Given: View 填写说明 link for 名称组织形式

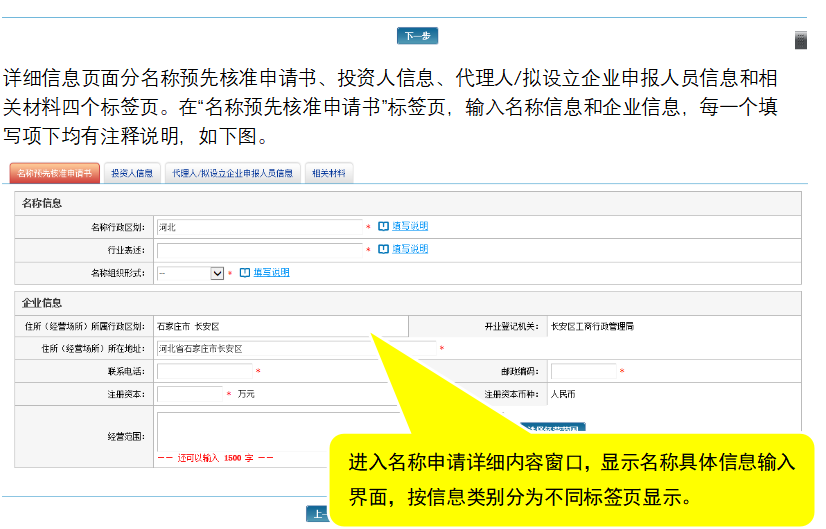Looking at the screenshot, I should click(271, 272).
